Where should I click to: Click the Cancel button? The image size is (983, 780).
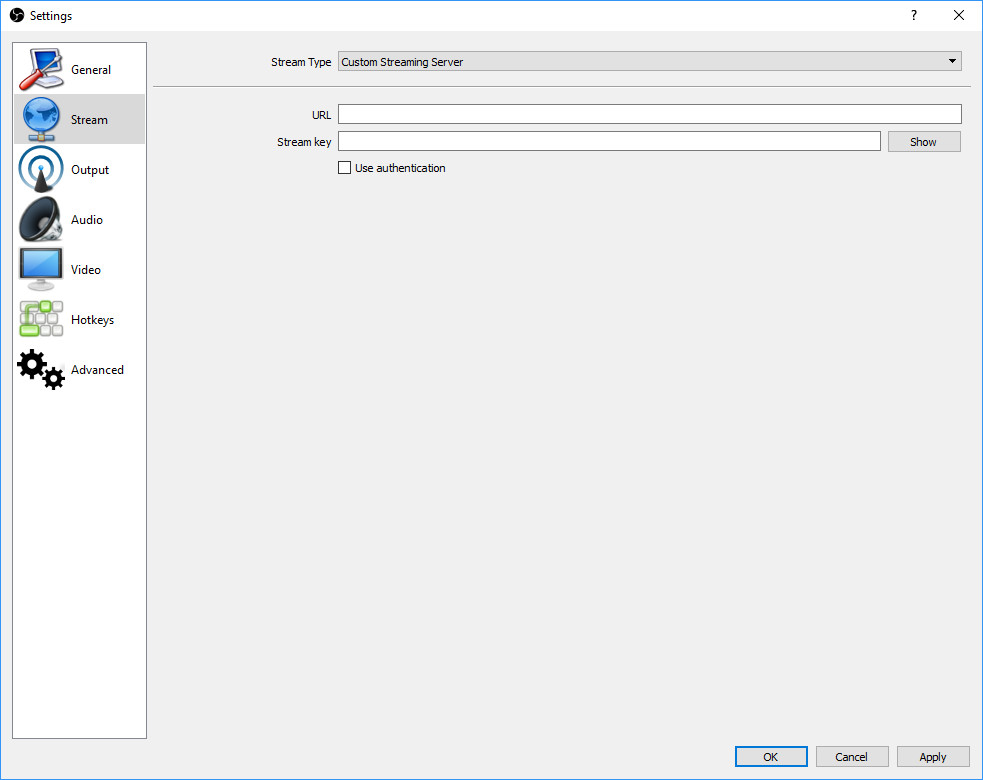pyautogui.click(x=852, y=757)
